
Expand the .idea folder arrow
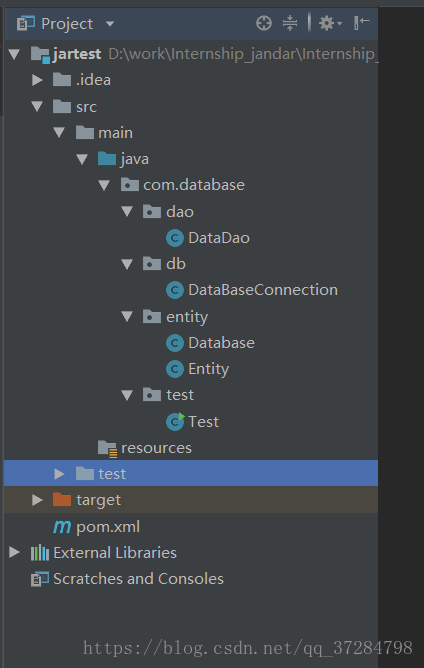pyautogui.click(x=37, y=80)
